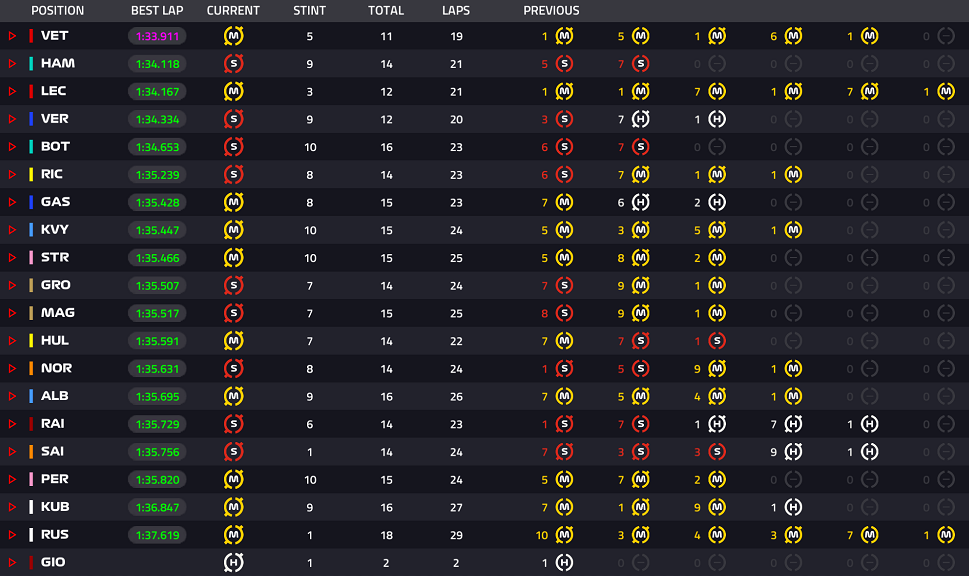This screenshot has height=576, width=969.
Task: Expand the GIO driver row arrow
Action: click(13, 562)
